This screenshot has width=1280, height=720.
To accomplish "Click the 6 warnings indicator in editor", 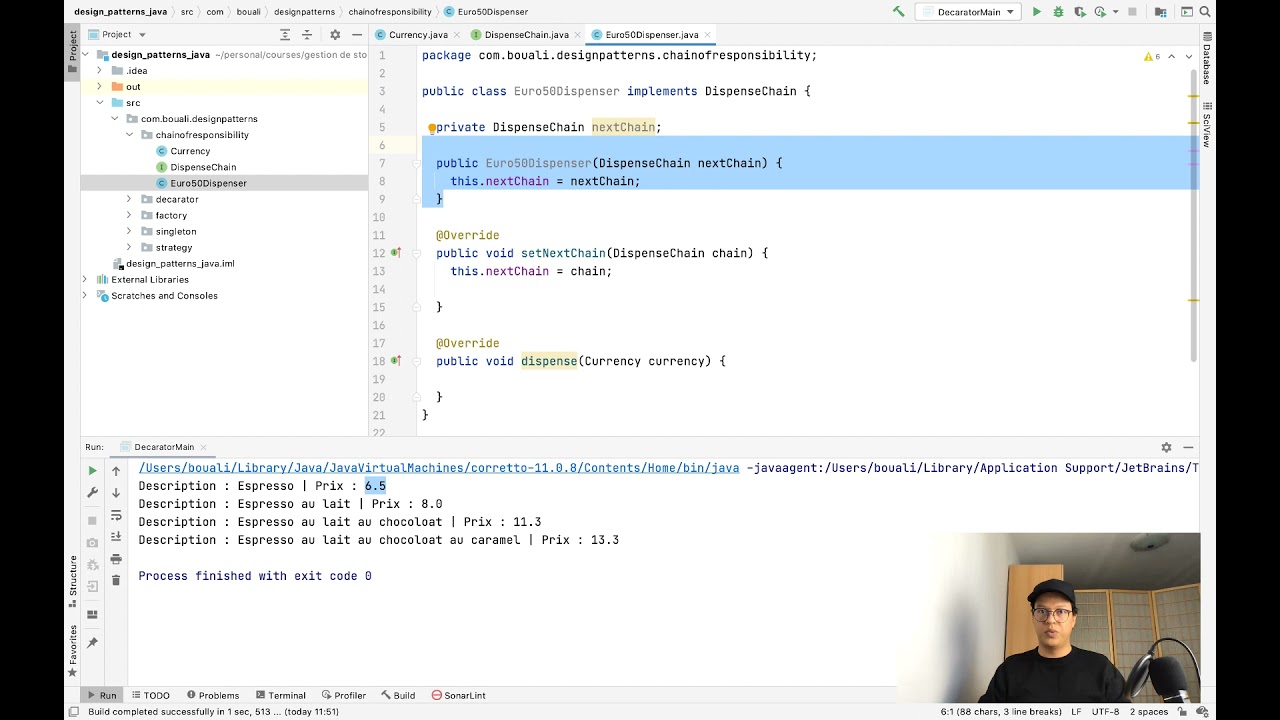I will 1152,56.
